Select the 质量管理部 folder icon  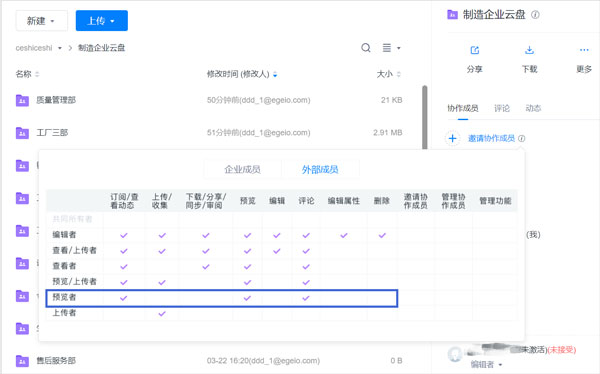coord(22,100)
